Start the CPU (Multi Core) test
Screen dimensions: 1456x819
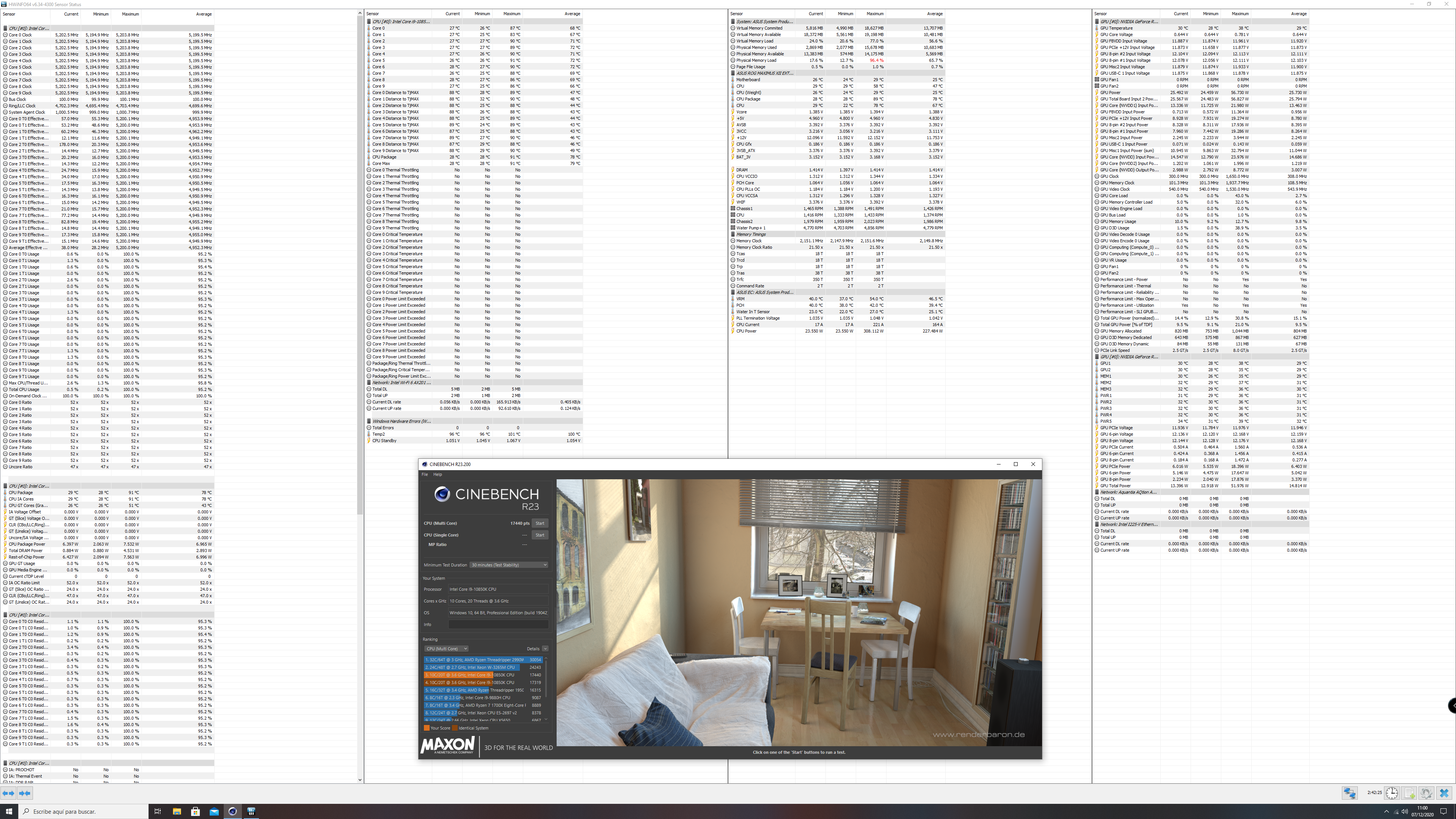[540, 523]
